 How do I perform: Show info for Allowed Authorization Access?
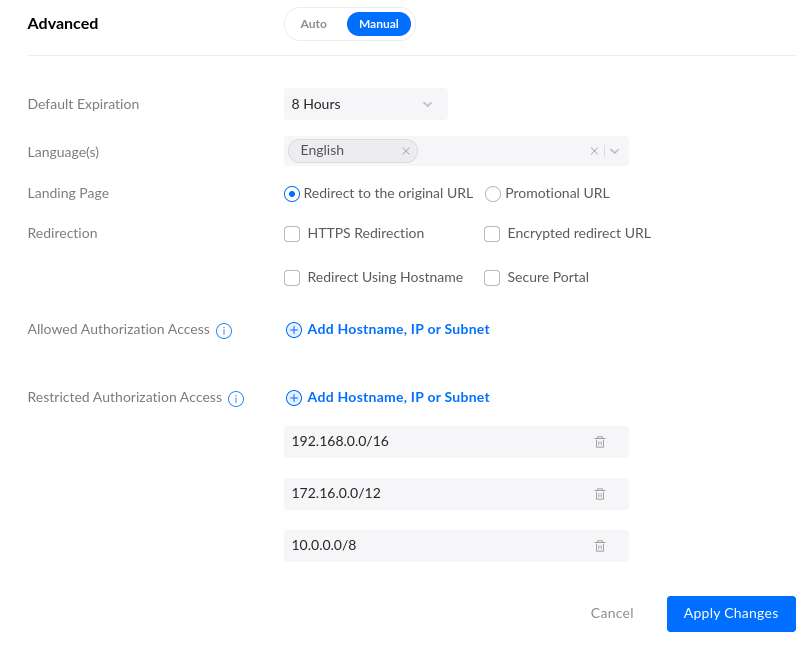[x=224, y=331]
